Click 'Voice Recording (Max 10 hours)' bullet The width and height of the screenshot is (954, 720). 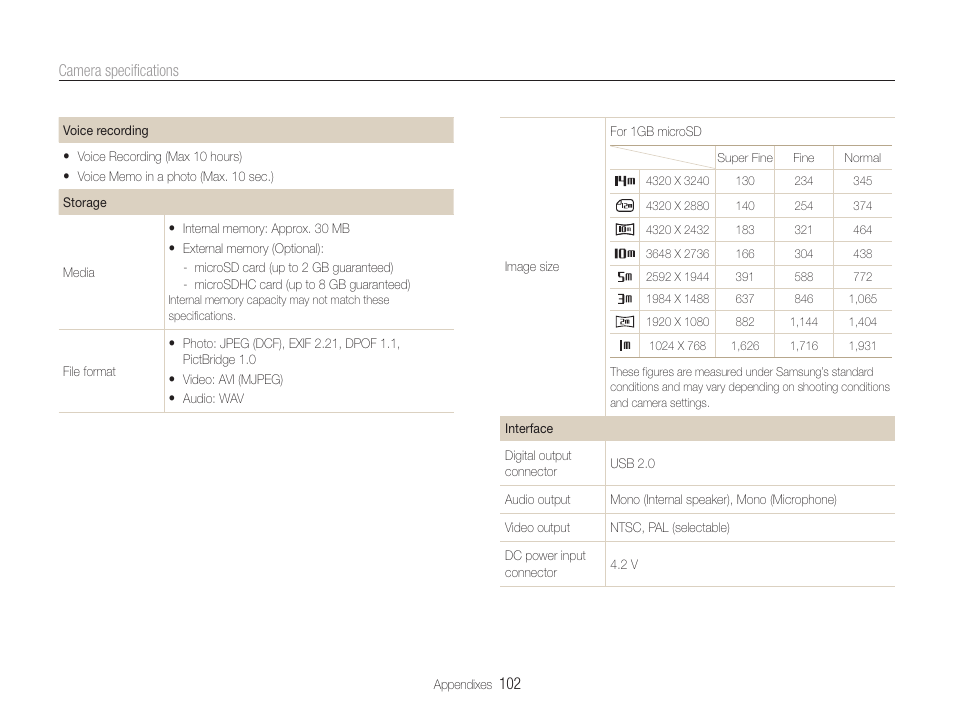click(x=159, y=156)
